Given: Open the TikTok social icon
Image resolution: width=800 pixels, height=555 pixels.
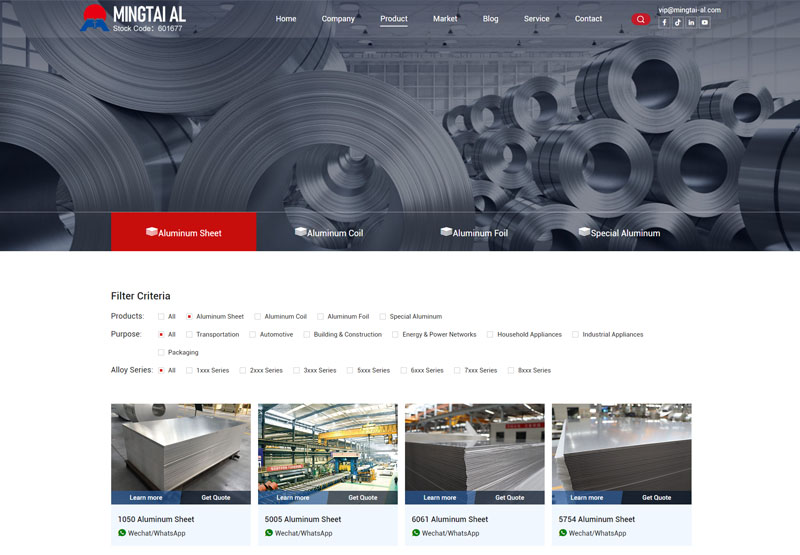Looking at the screenshot, I should coord(677,23).
